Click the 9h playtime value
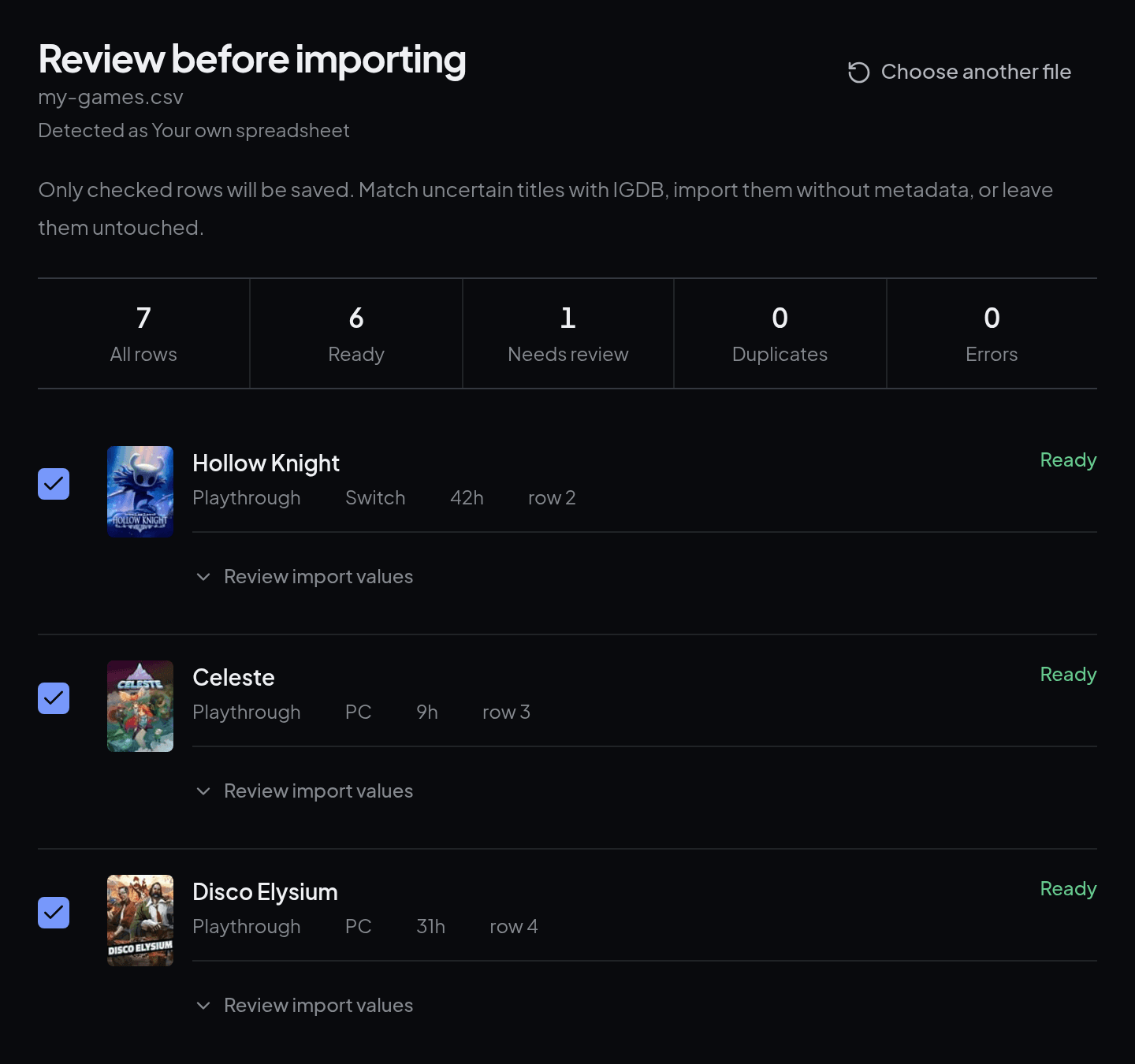1135x1064 pixels. [427, 712]
